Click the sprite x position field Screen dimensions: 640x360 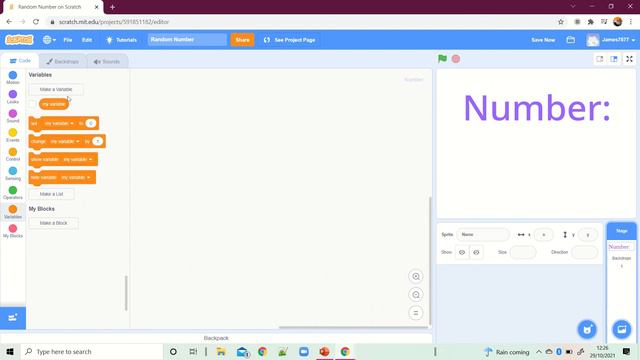[x=543, y=235]
